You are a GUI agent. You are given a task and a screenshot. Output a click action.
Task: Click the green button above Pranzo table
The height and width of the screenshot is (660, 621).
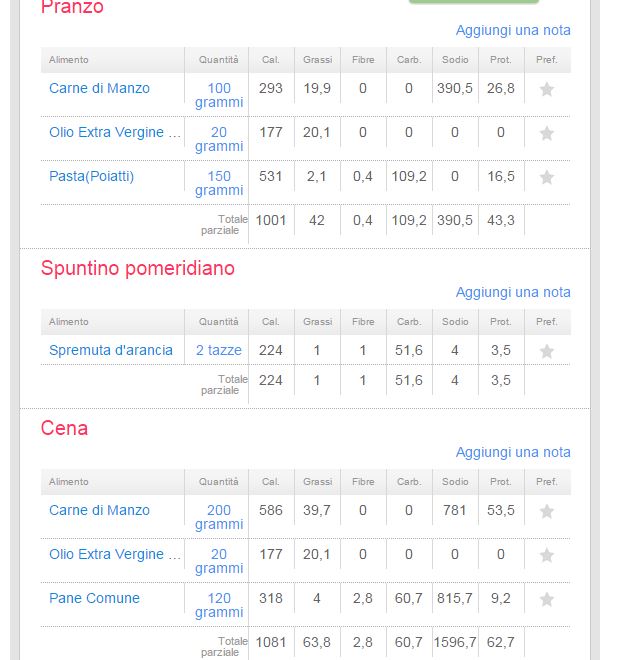[x=474, y=2]
